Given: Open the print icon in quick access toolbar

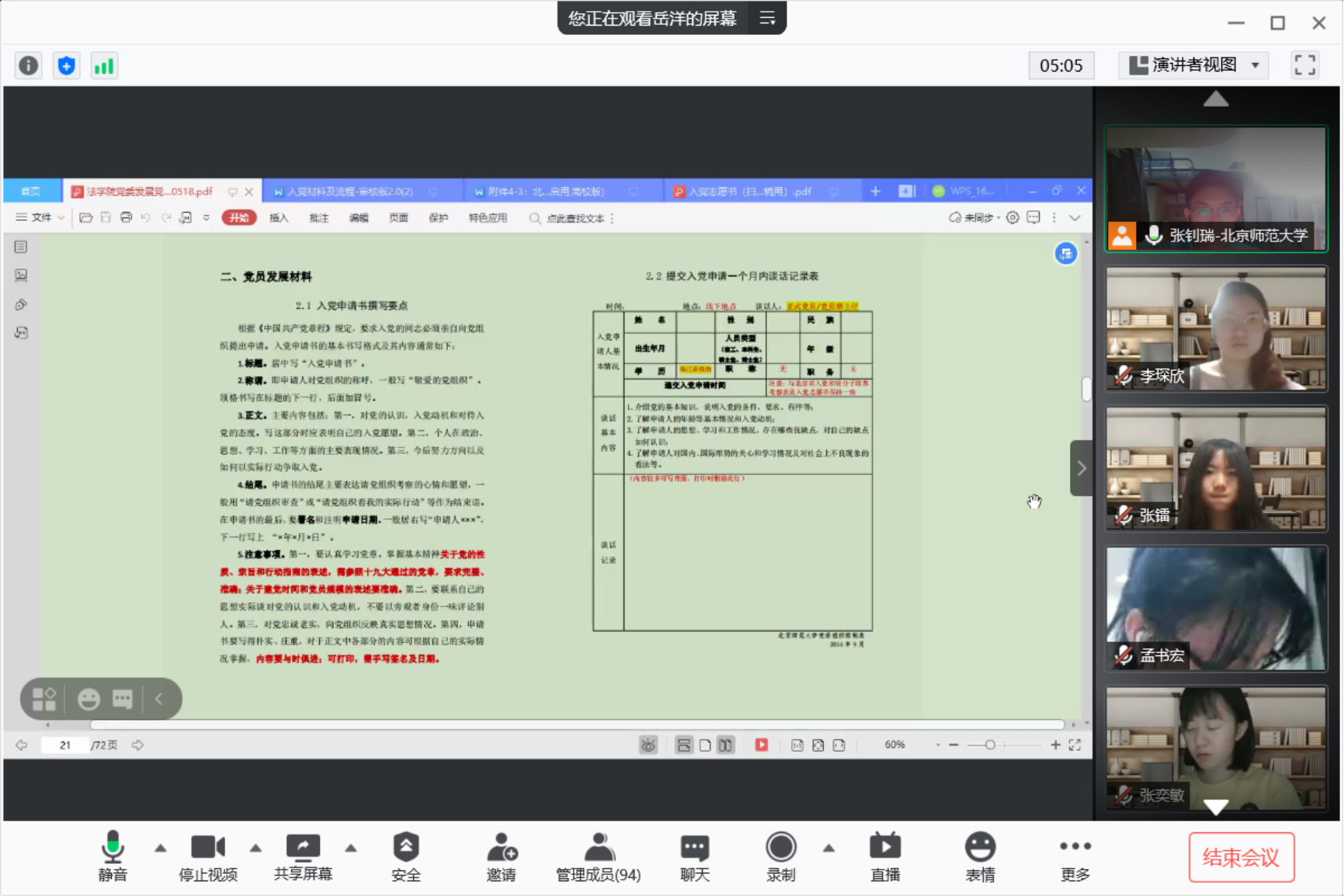Looking at the screenshot, I should (126, 217).
